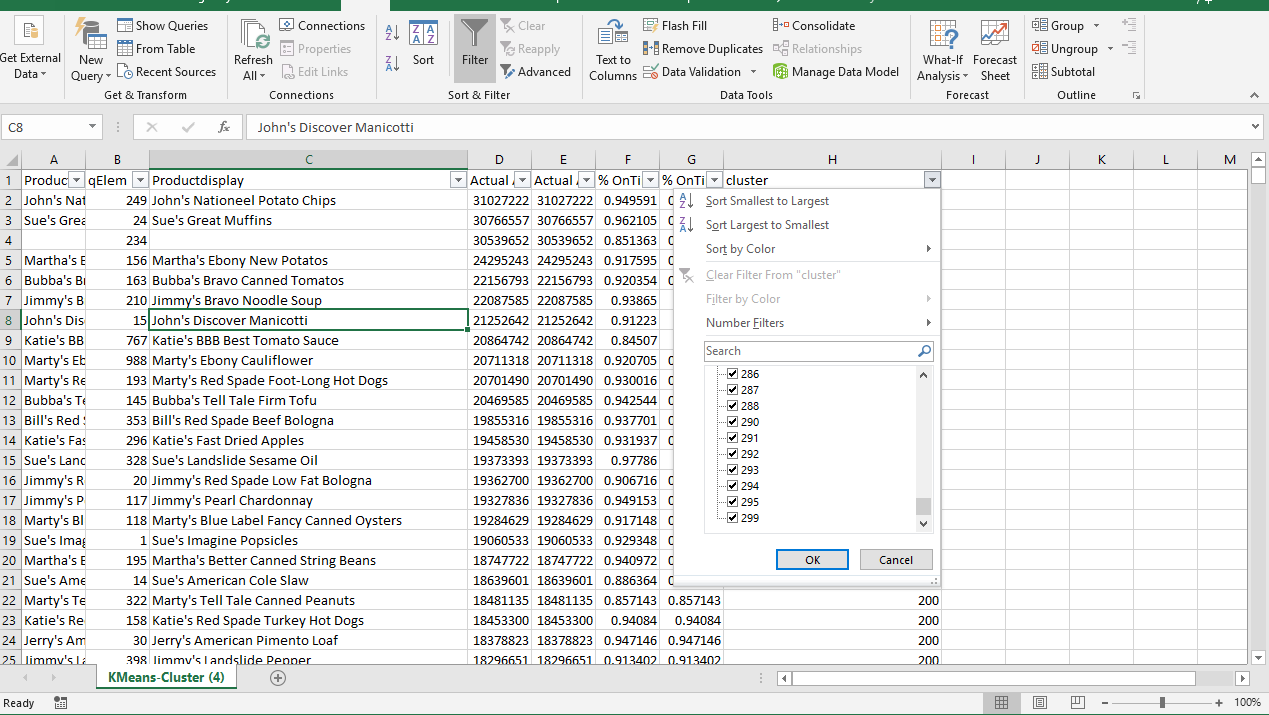Open the Sort by Color submenu

click(x=807, y=249)
